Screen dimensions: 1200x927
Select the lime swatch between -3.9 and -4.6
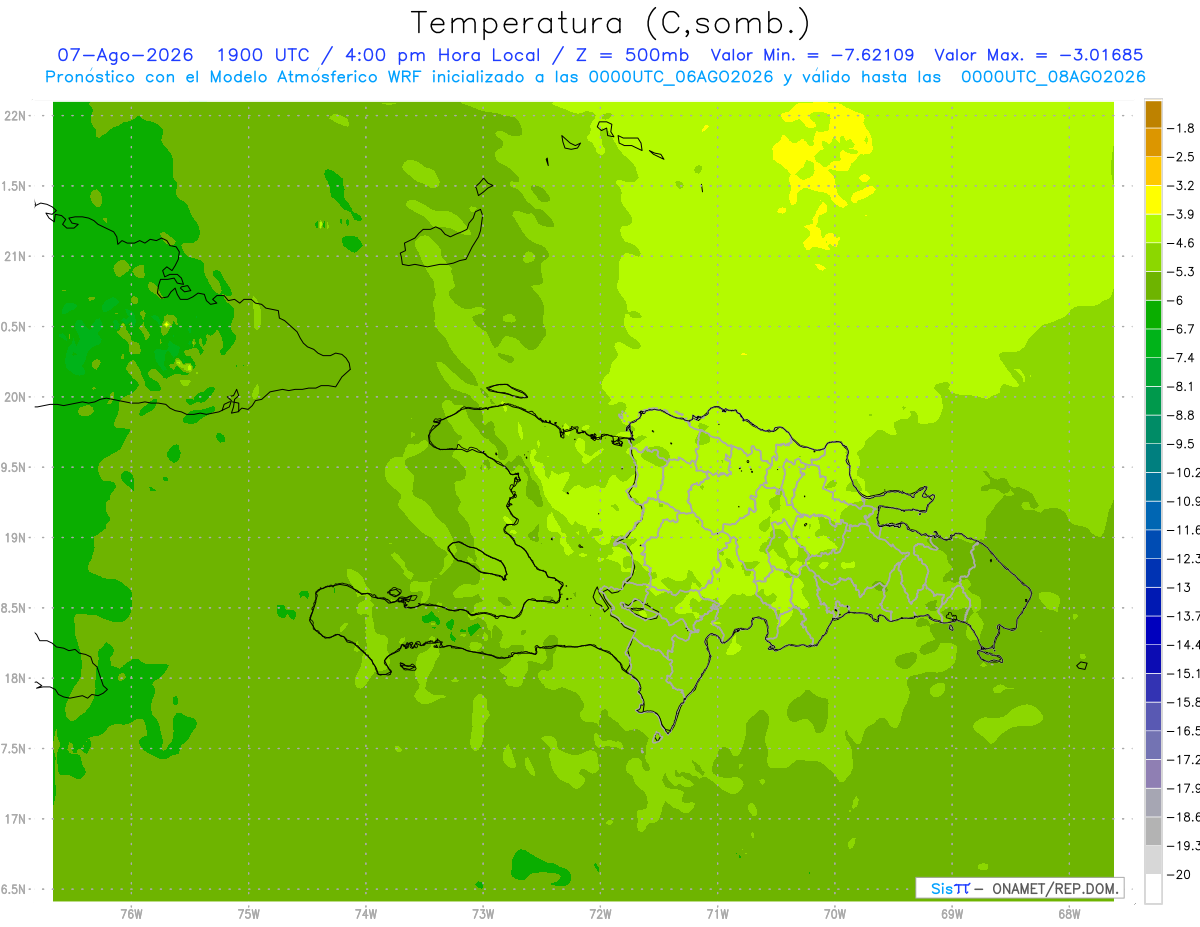tap(1153, 228)
